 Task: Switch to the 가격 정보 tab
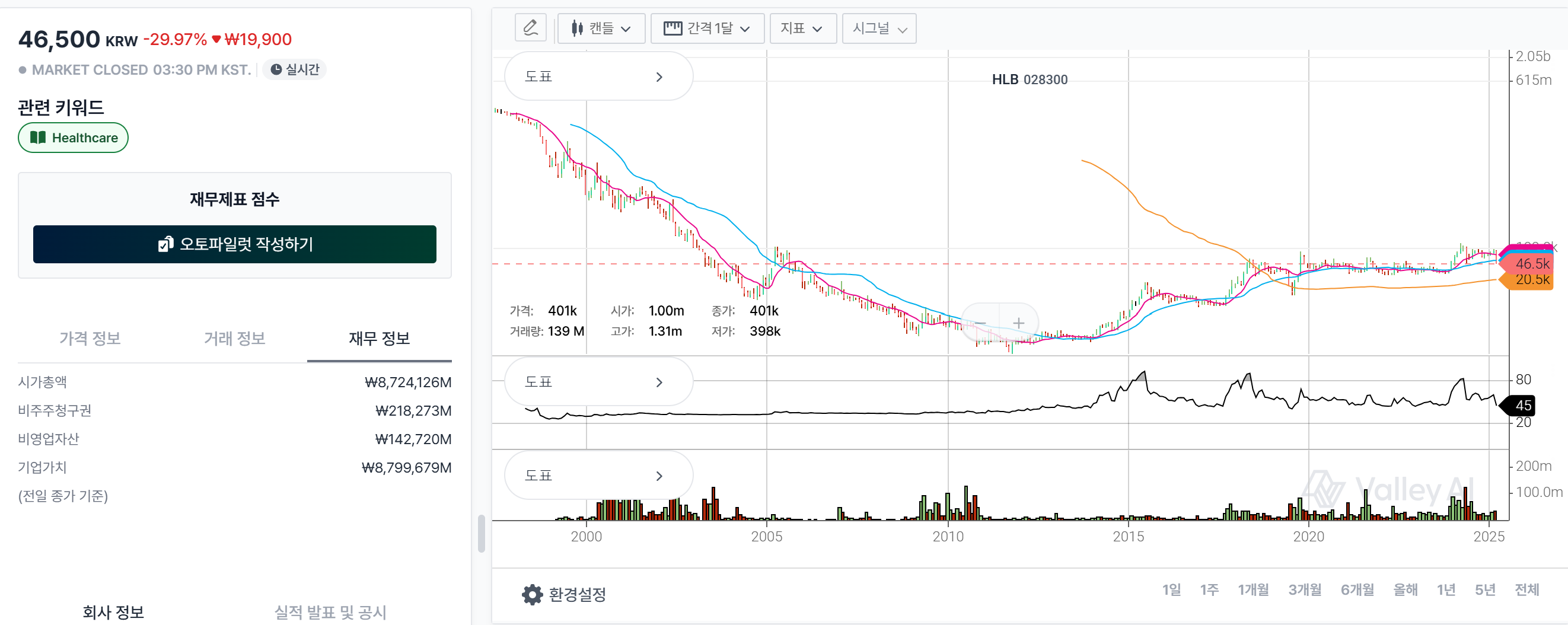(90, 338)
